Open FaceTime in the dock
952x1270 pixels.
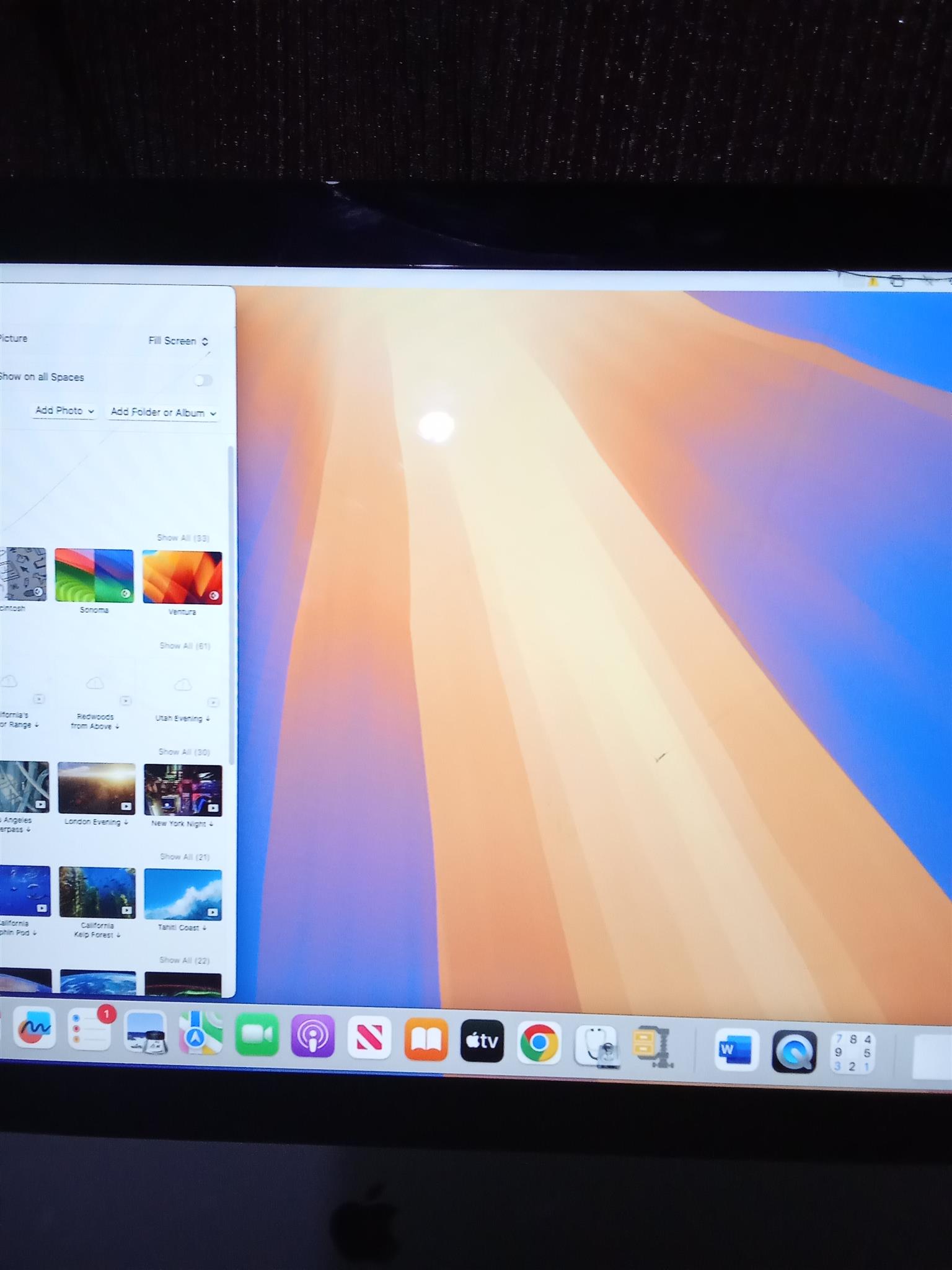click(x=257, y=1034)
